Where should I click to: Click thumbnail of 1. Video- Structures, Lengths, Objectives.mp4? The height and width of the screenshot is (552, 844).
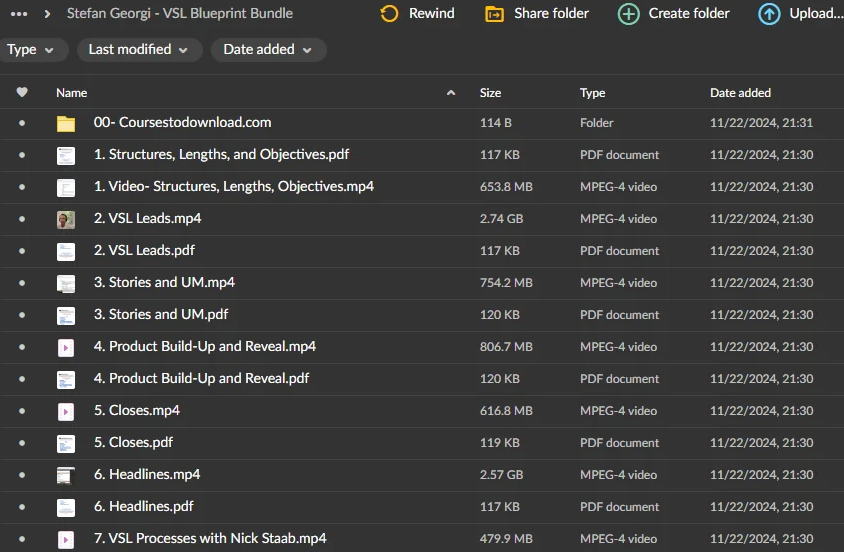point(66,187)
